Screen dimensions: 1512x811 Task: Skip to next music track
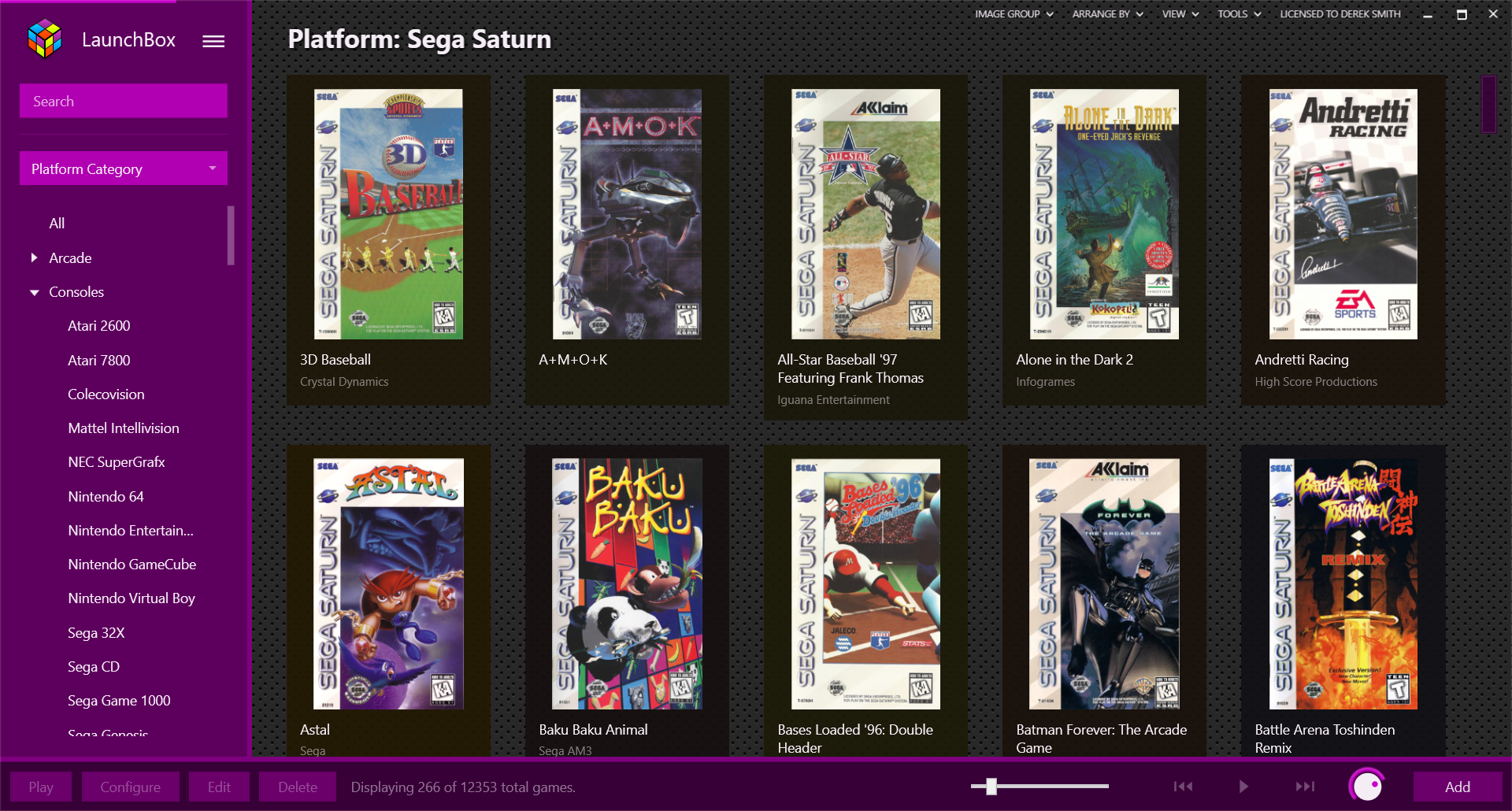tap(1305, 786)
